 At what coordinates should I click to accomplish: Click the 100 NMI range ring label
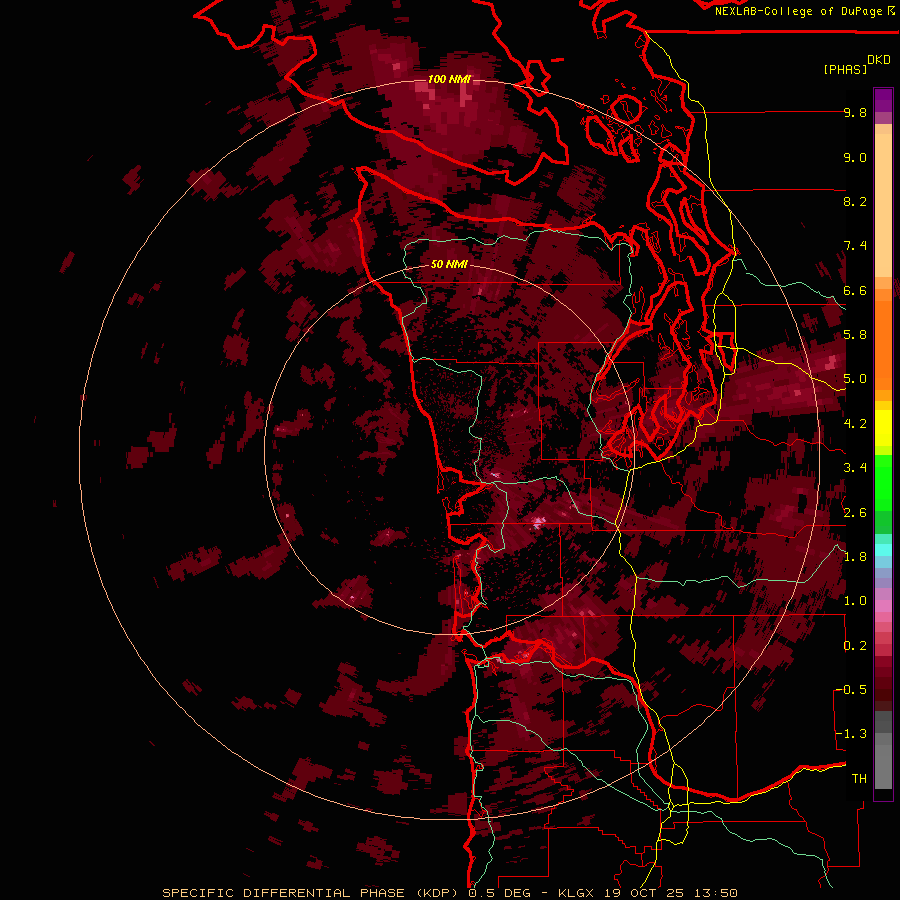click(x=449, y=79)
